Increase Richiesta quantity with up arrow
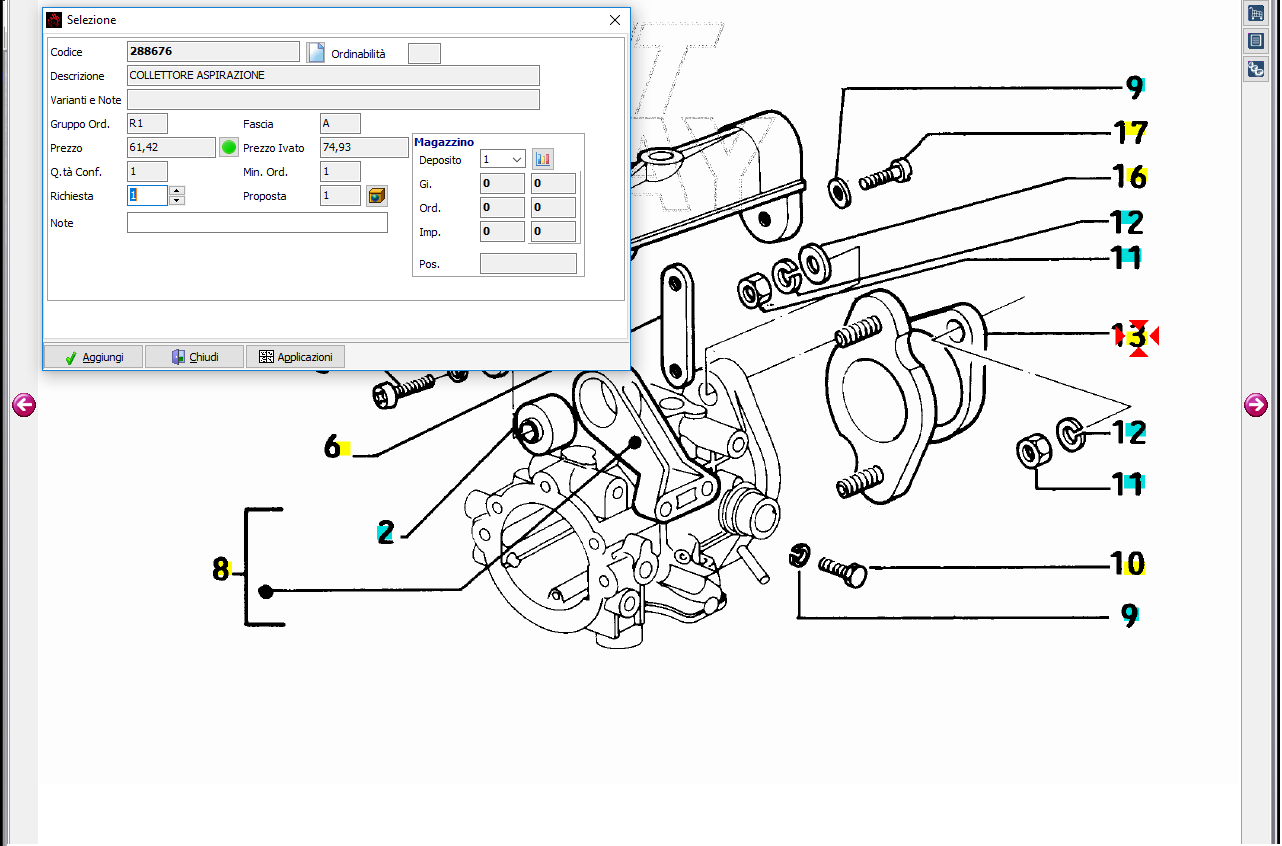 pyautogui.click(x=177, y=191)
